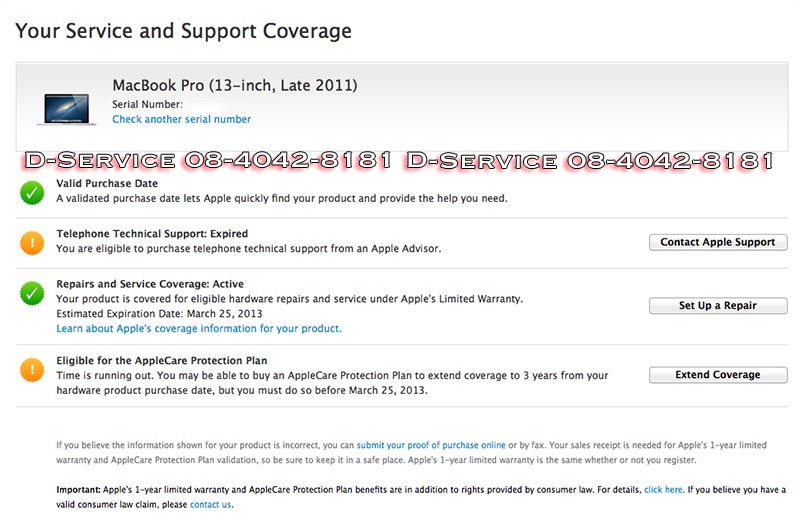Open the Check another serial number link
800x529 pixels.
tap(181, 119)
